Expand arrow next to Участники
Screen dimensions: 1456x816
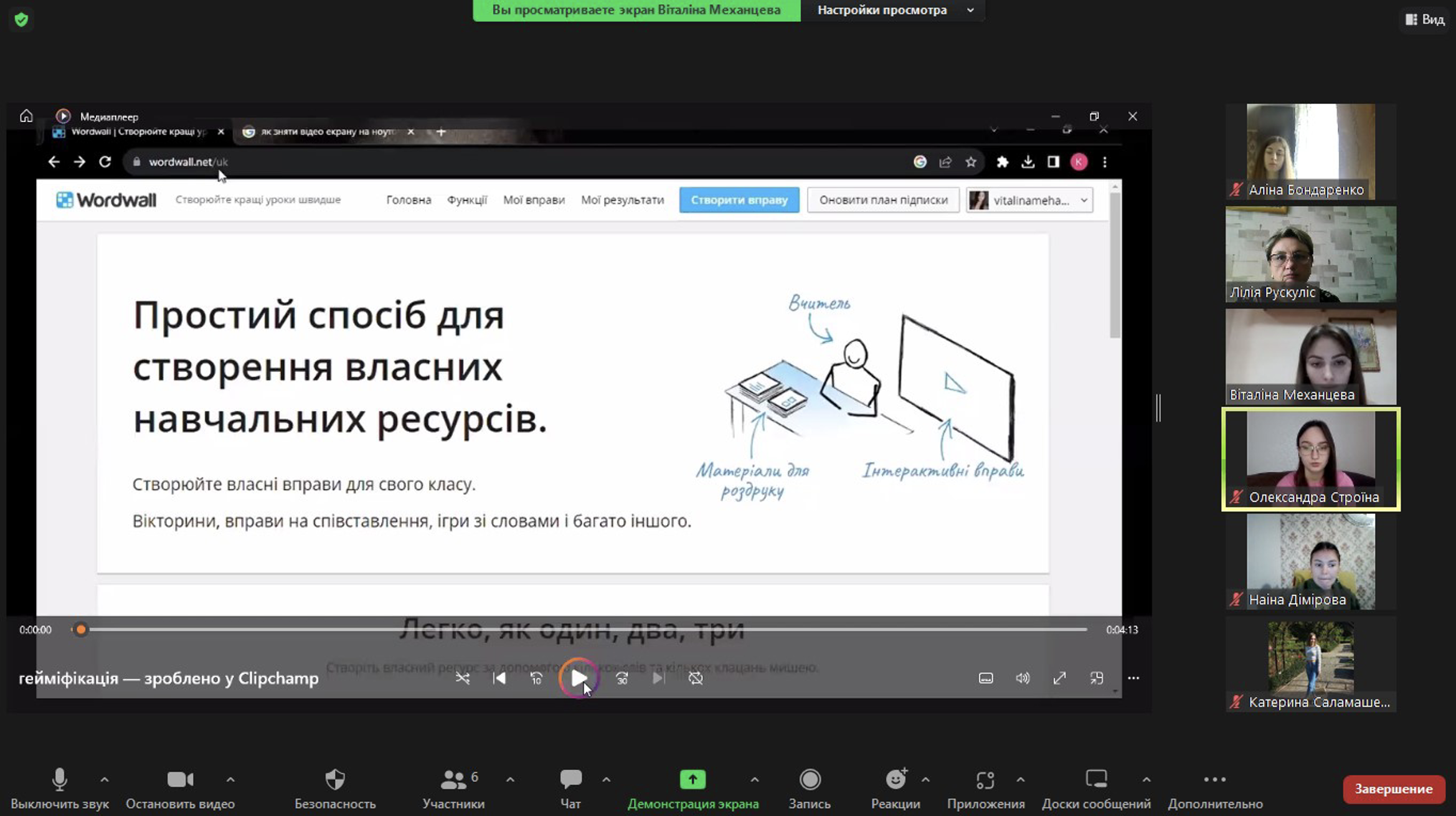(x=510, y=779)
